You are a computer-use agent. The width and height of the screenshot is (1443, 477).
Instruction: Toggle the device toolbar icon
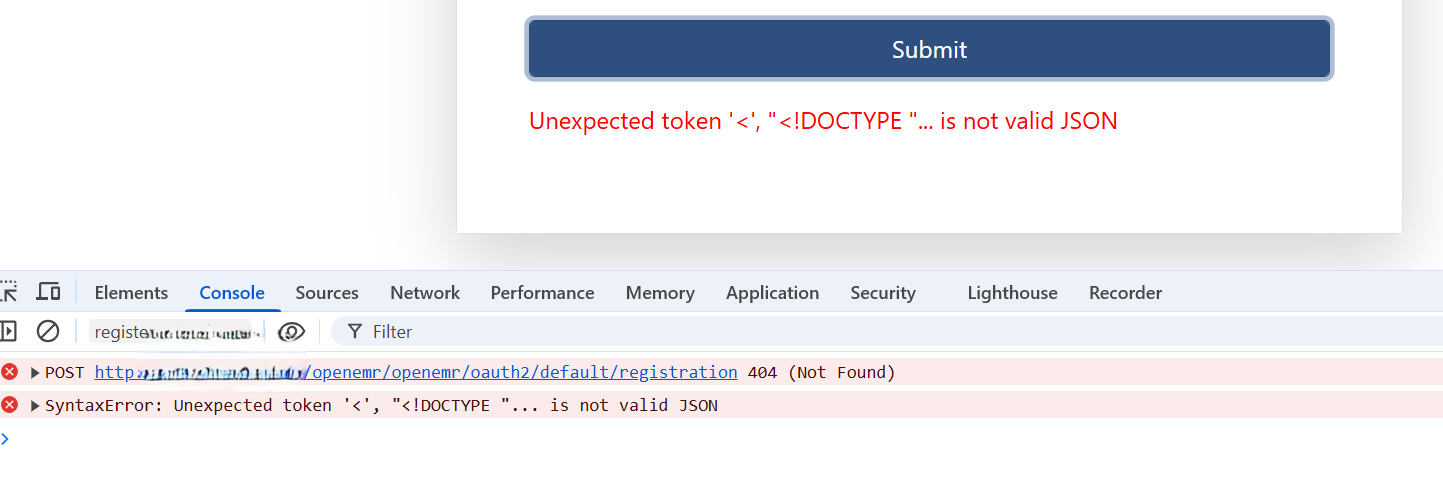[x=48, y=292]
